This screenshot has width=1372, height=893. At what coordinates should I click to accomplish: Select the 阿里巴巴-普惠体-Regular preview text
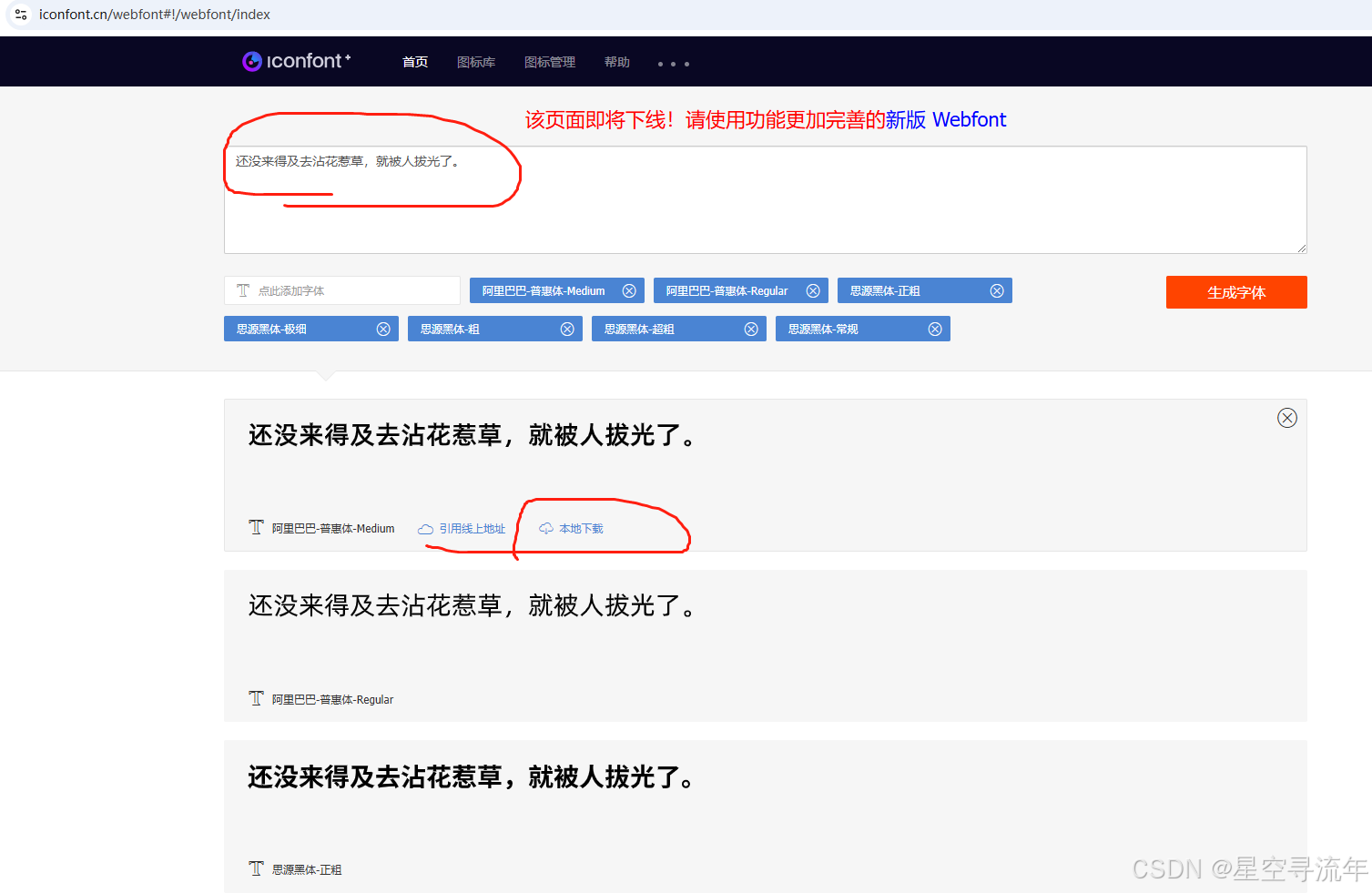[x=473, y=605]
